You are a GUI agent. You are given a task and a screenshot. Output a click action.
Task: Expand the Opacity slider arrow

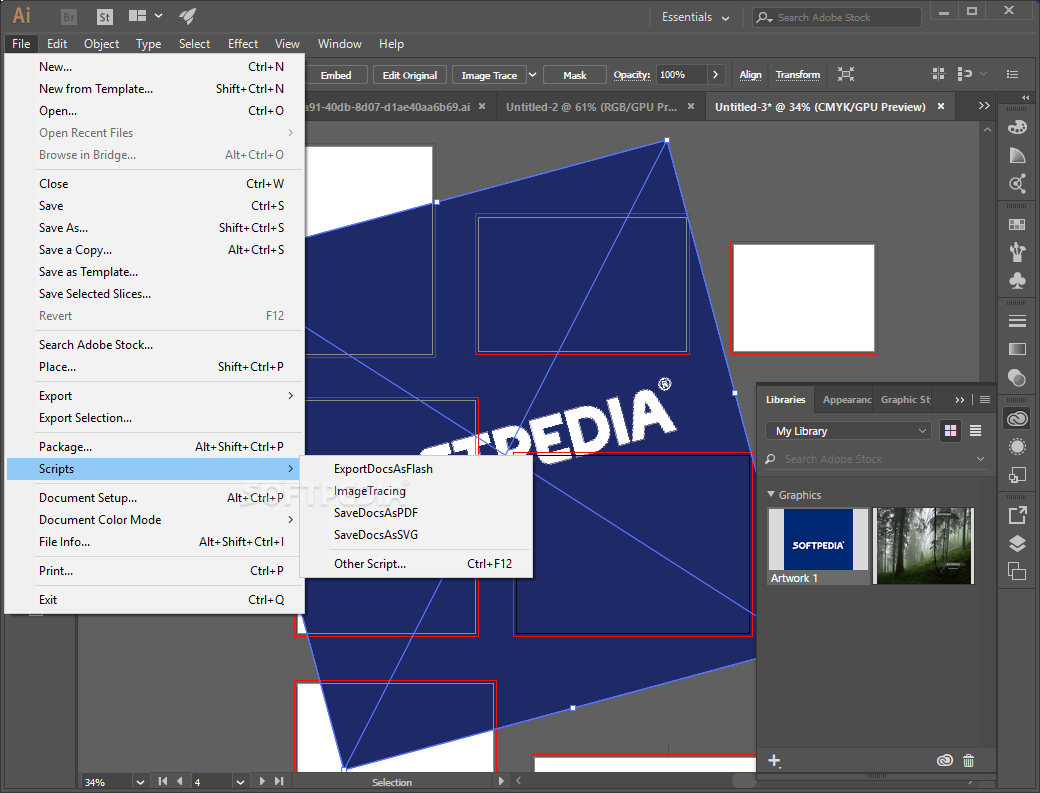tap(715, 75)
